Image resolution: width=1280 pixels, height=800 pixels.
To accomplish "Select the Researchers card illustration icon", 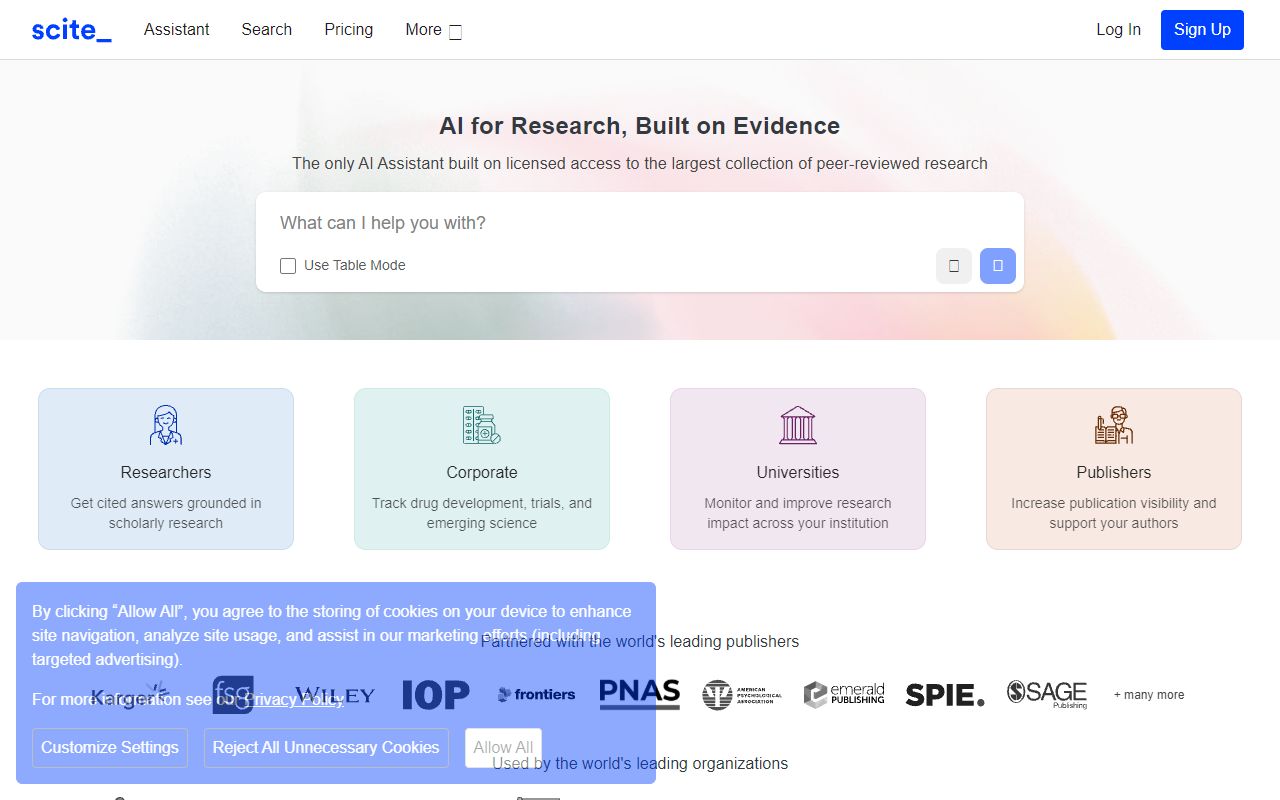I will click(x=165, y=425).
